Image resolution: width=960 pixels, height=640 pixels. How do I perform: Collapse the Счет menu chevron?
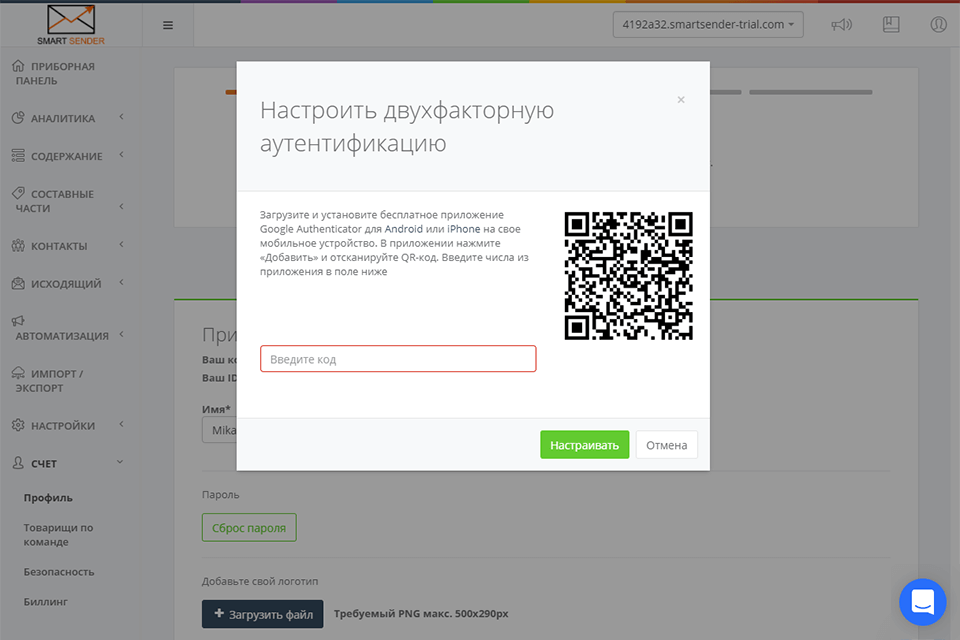coord(120,462)
